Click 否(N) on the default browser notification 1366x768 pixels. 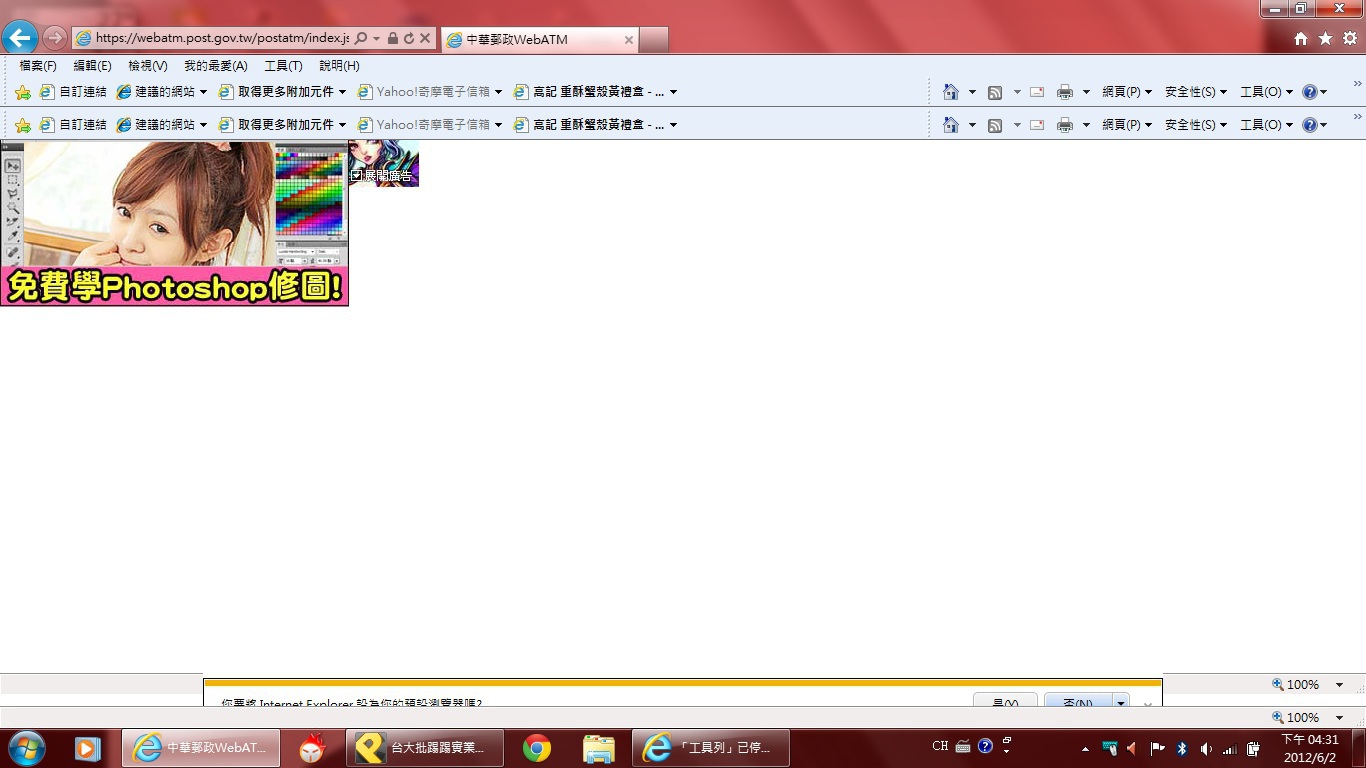click(x=1078, y=703)
